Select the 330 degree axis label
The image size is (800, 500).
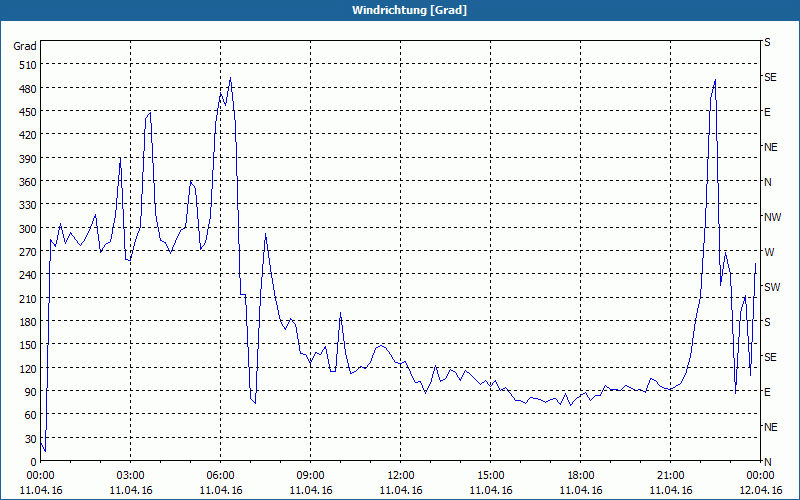28,205
